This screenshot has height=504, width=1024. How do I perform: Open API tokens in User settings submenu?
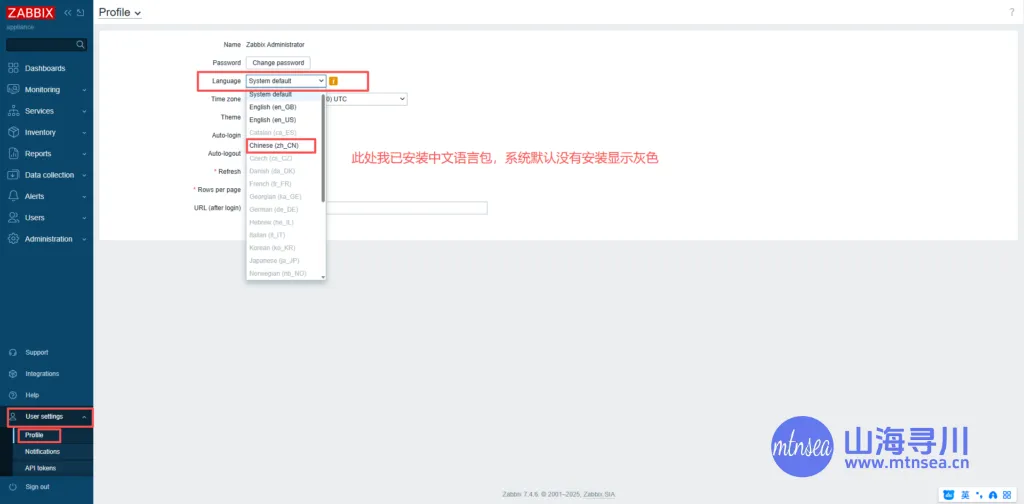40,468
